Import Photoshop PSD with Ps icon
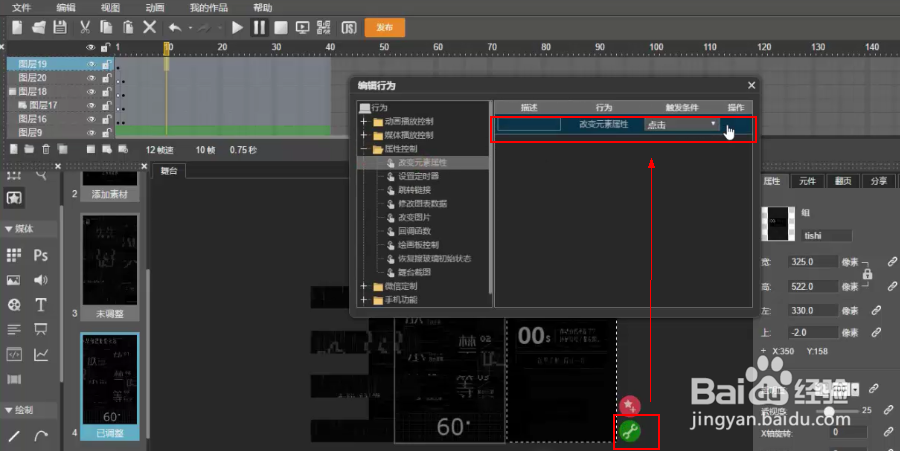This screenshot has width=900, height=451. [x=41, y=255]
